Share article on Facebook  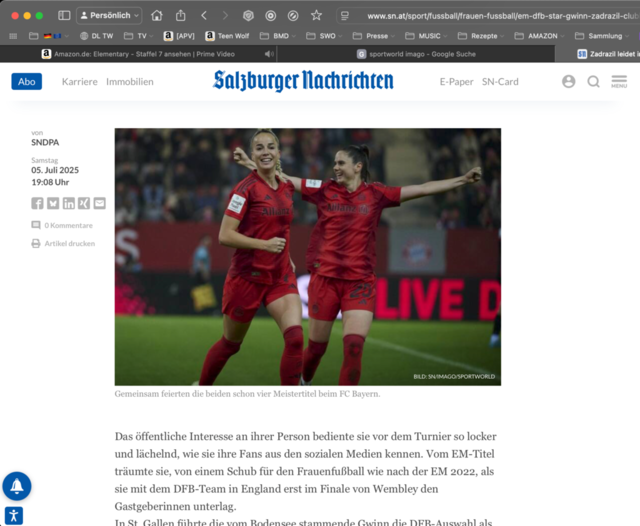(x=37, y=203)
